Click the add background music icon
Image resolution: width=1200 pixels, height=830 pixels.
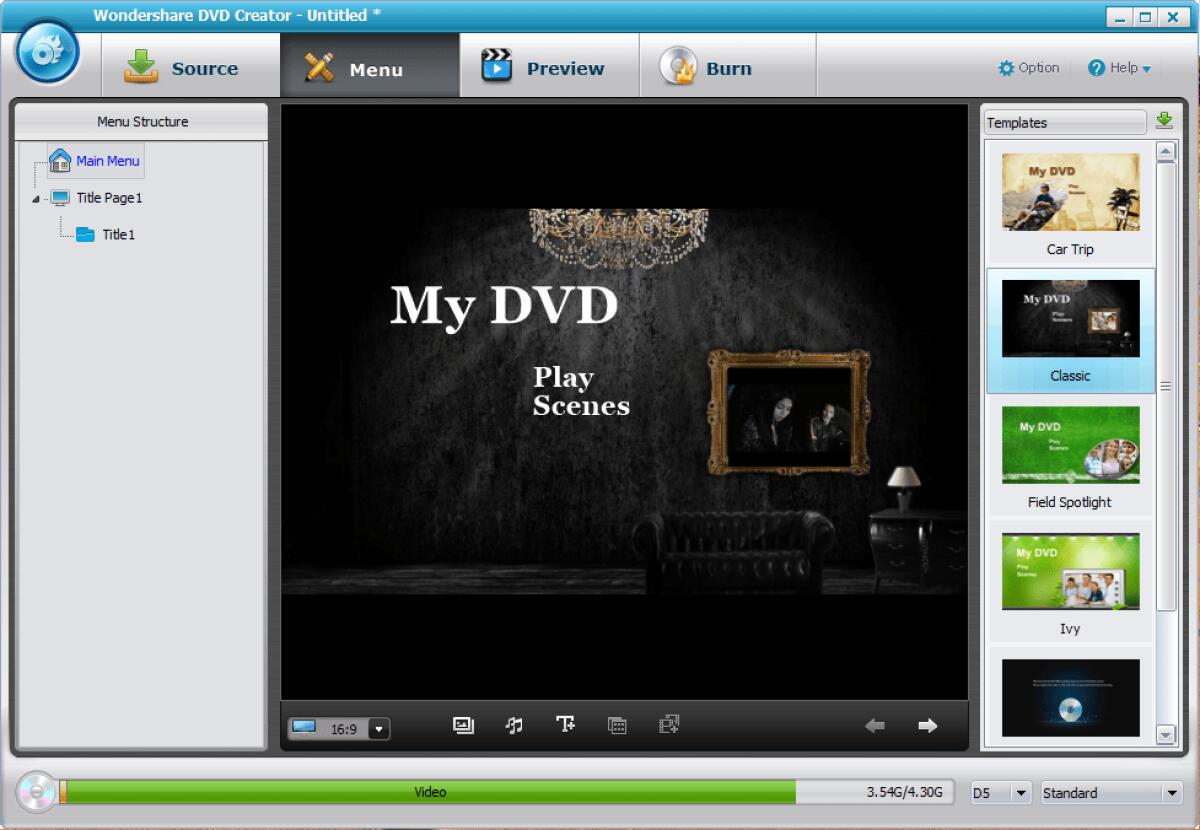[514, 726]
